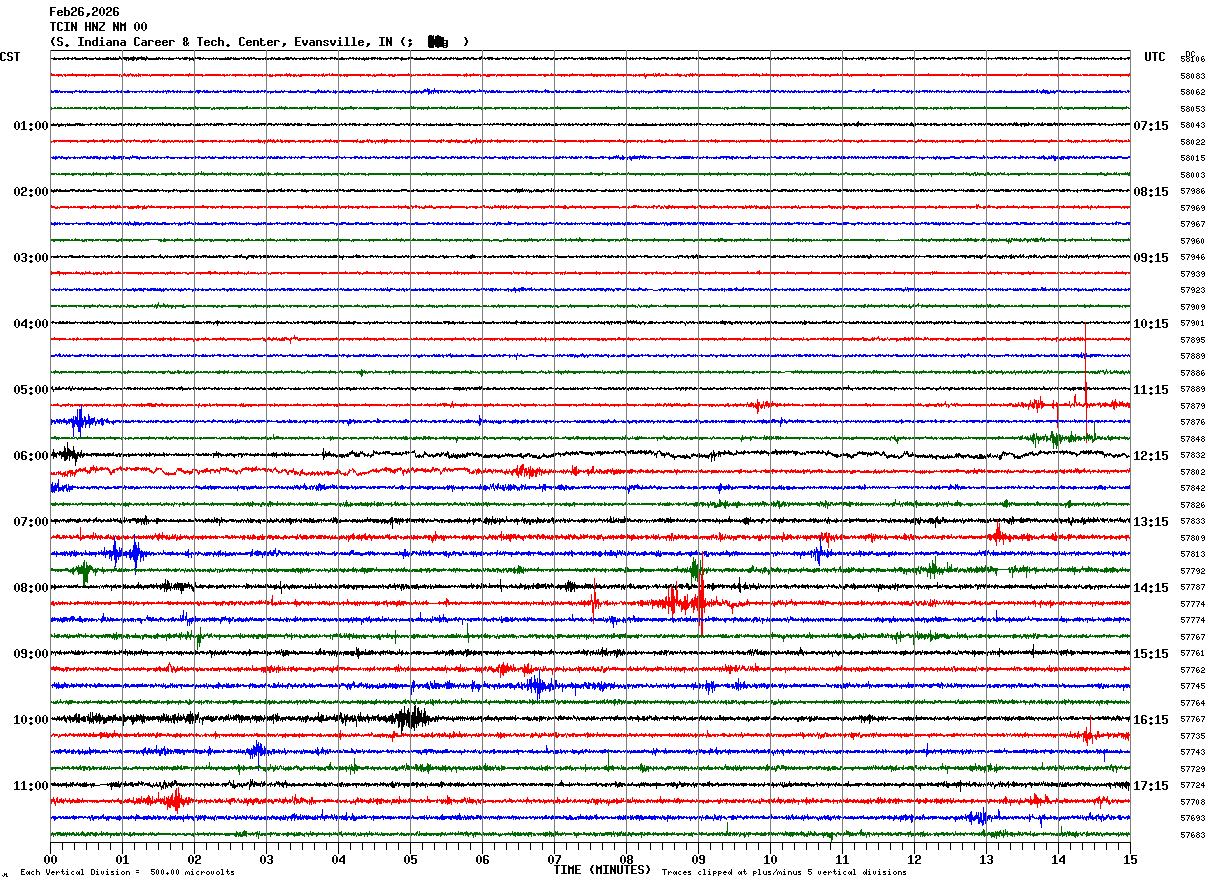Click minute 08 on the time axis
1210x886 pixels.
(626, 859)
